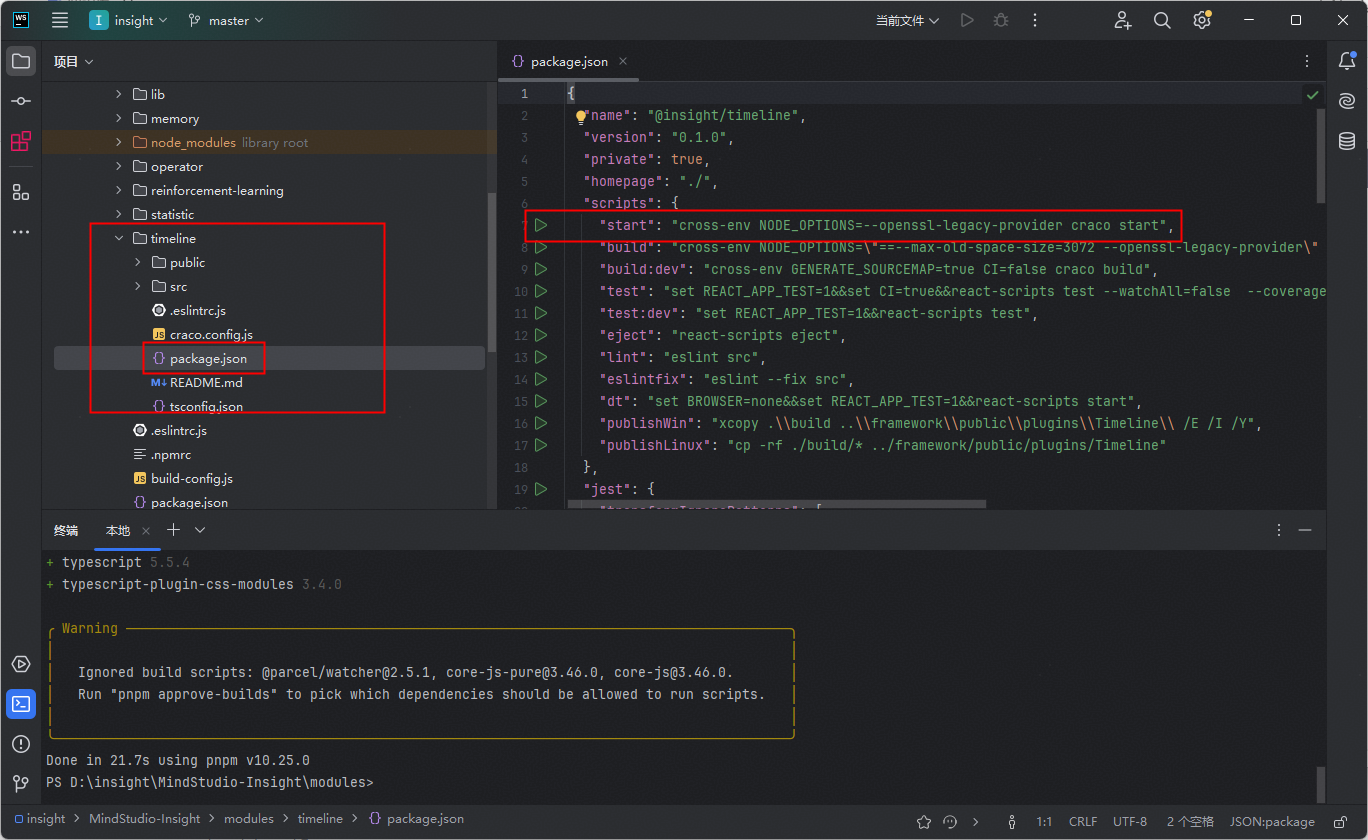
Task: Expand the public folder
Action: (138, 262)
